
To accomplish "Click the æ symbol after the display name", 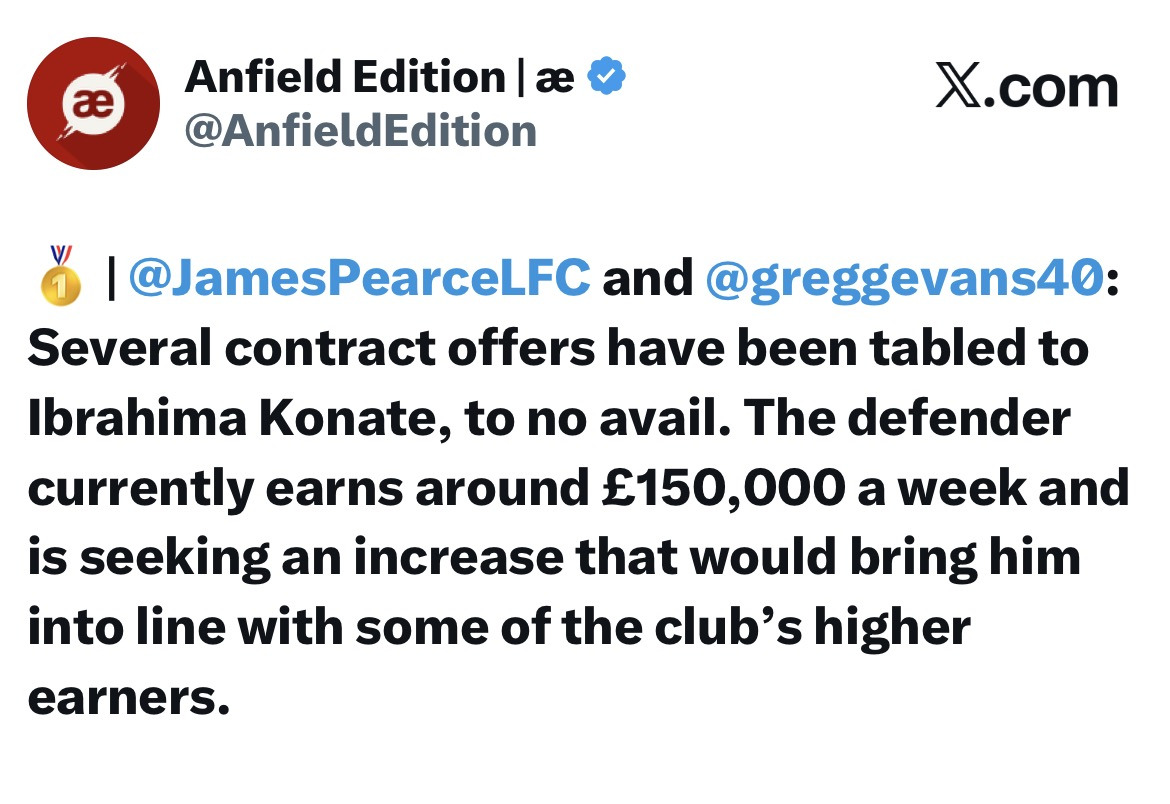I will (555, 78).
